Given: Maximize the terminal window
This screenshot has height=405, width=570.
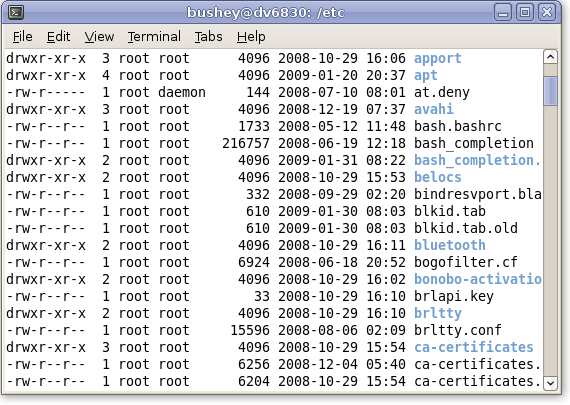Looking at the screenshot, I should coord(525,12).
